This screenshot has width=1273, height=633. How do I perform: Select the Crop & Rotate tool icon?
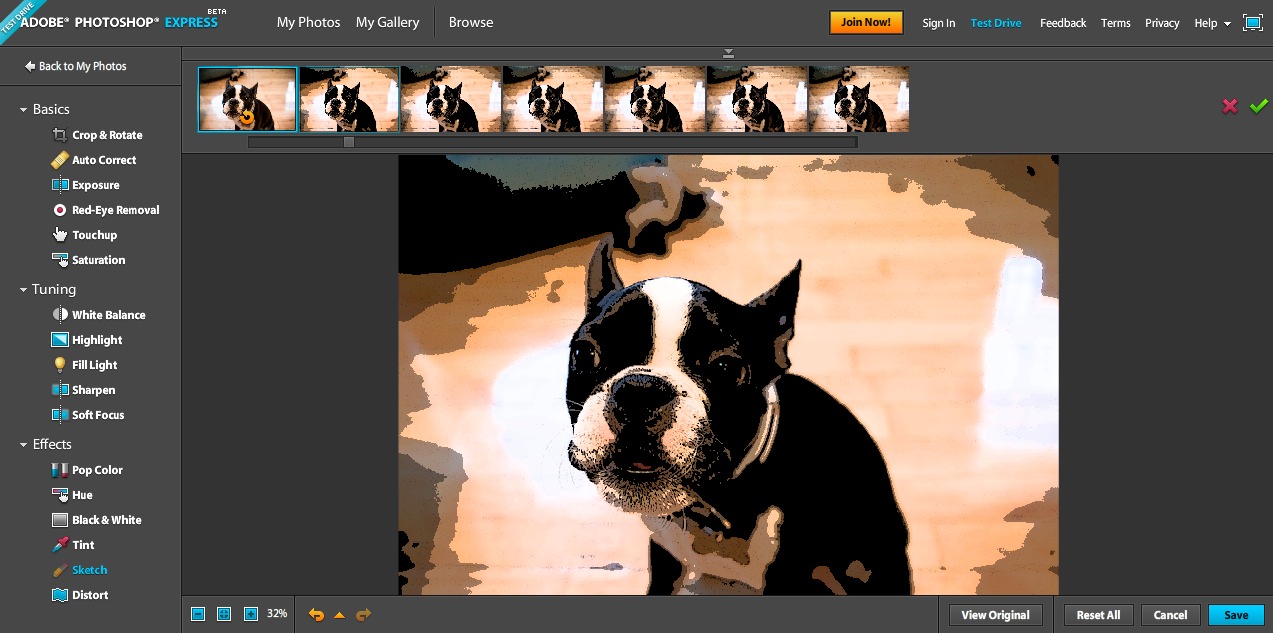coord(60,135)
